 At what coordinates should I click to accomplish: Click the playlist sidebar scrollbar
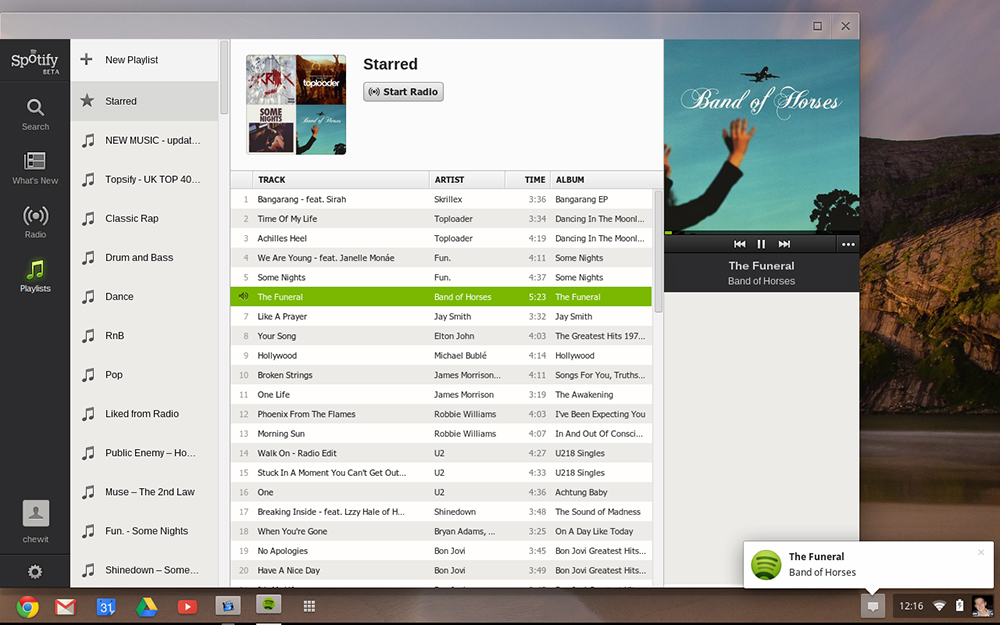(224, 77)
